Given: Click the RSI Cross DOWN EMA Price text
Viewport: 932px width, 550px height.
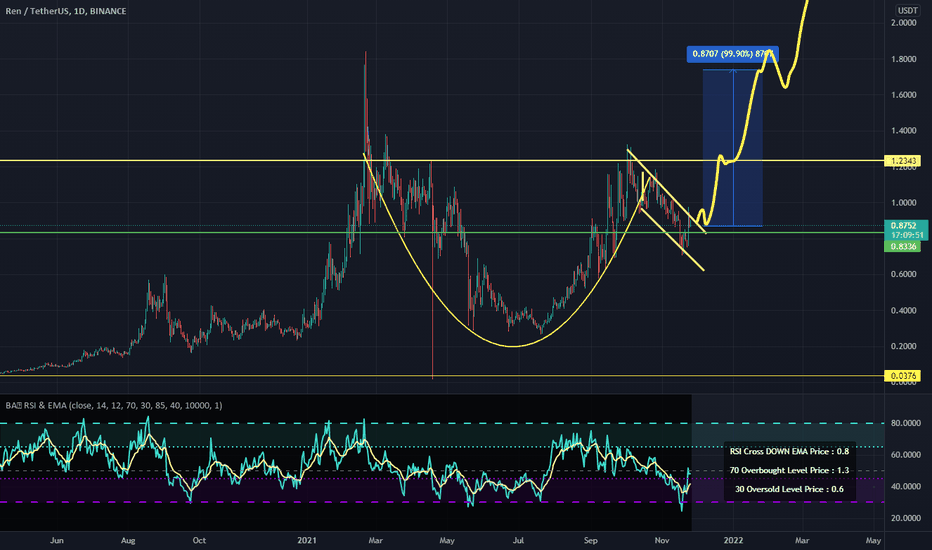Looking at the screenshot, I should (x=789, y=451).
